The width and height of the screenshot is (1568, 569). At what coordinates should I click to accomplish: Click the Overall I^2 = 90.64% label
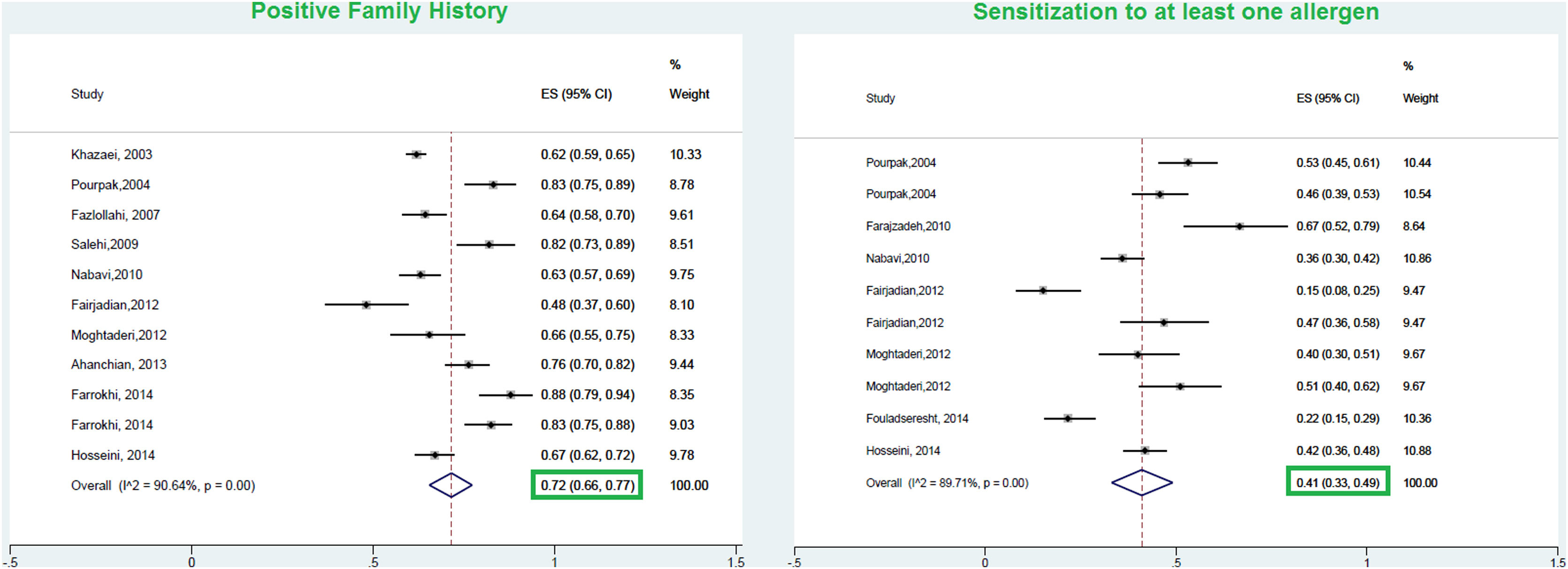162,485
